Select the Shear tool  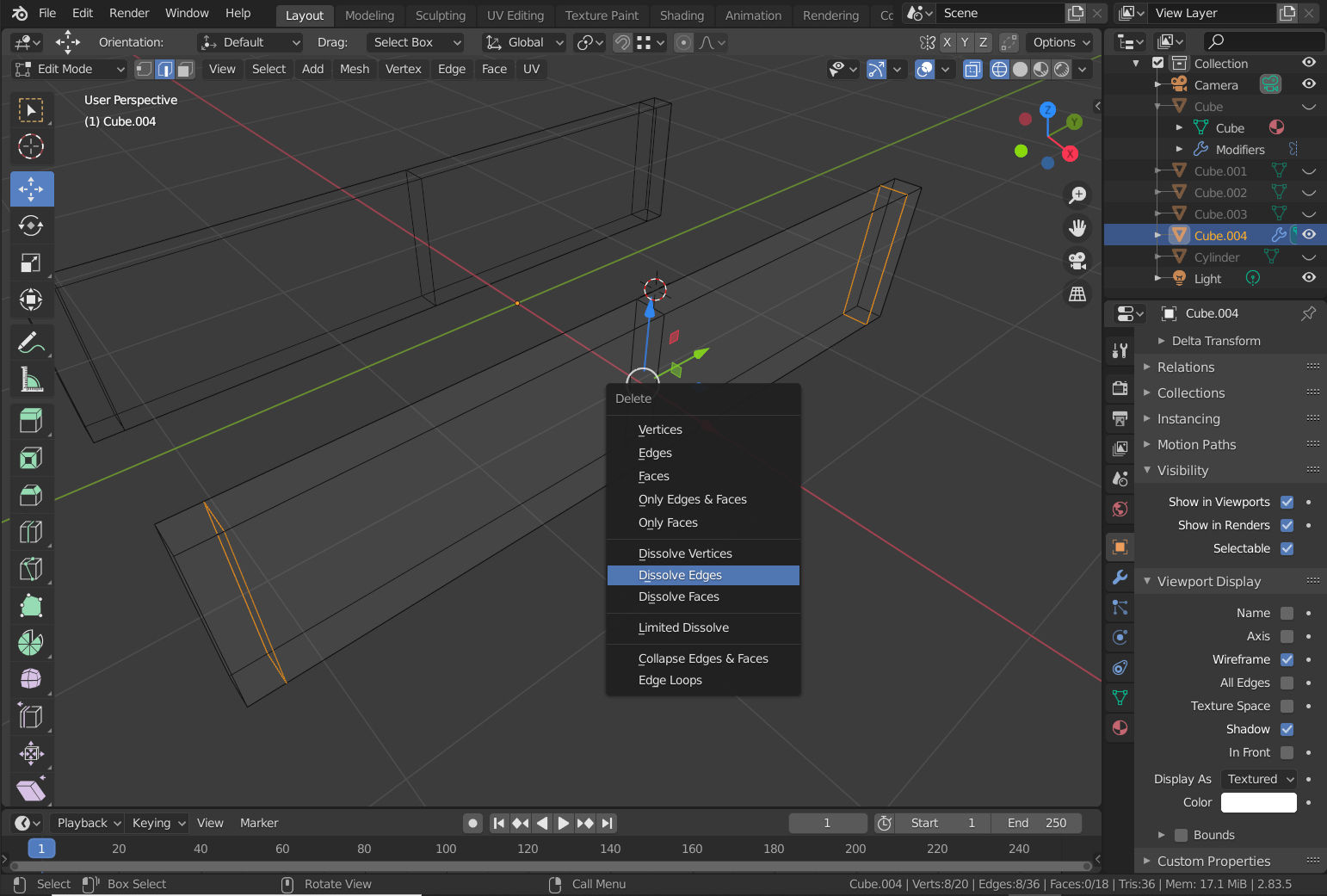tap(31, 789)
